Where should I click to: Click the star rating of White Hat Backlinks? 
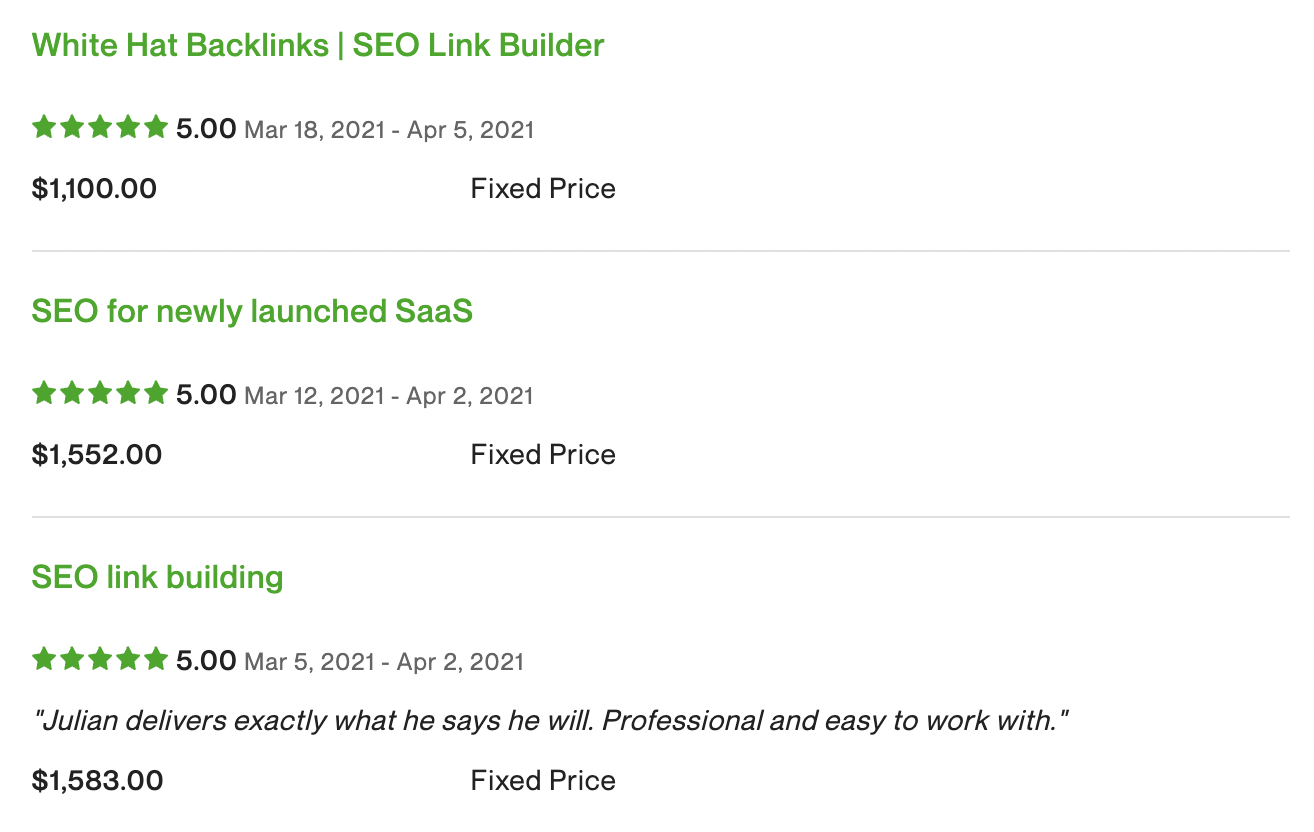[x=100, y=128]
